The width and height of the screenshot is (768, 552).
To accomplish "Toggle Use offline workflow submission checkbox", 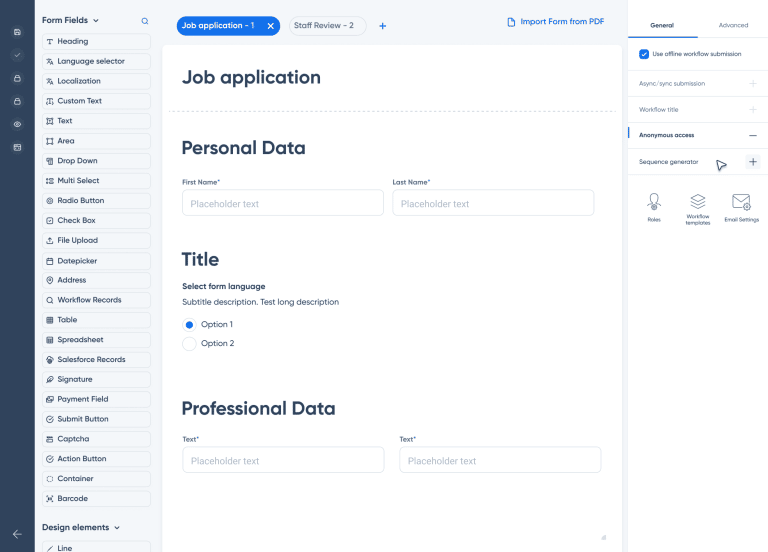I will (x=644, y=54).
